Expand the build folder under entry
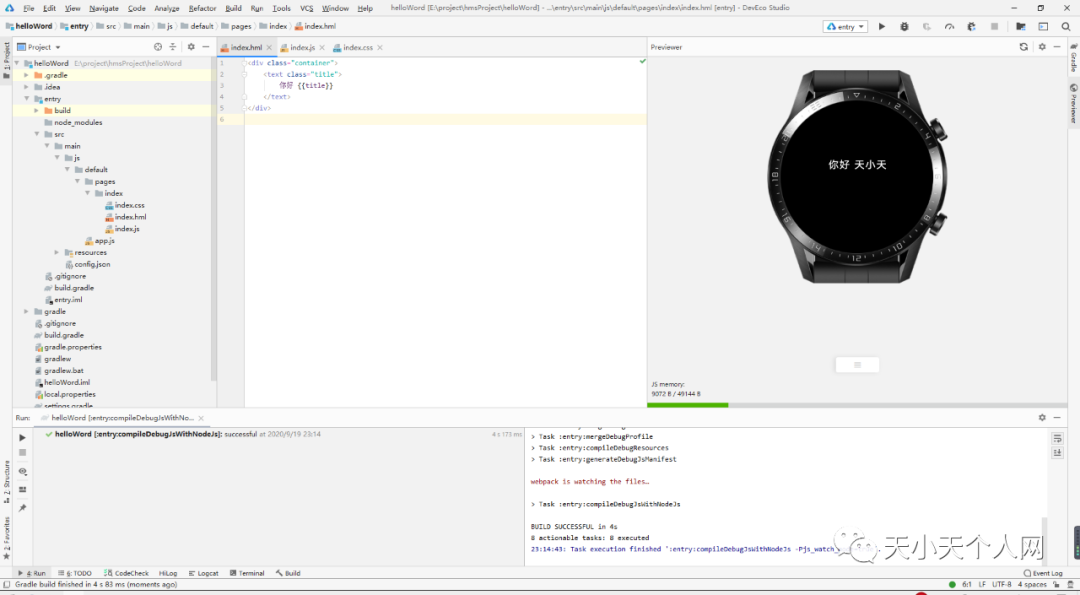Screen dimensions: 1080x595 tap(37, 110)
